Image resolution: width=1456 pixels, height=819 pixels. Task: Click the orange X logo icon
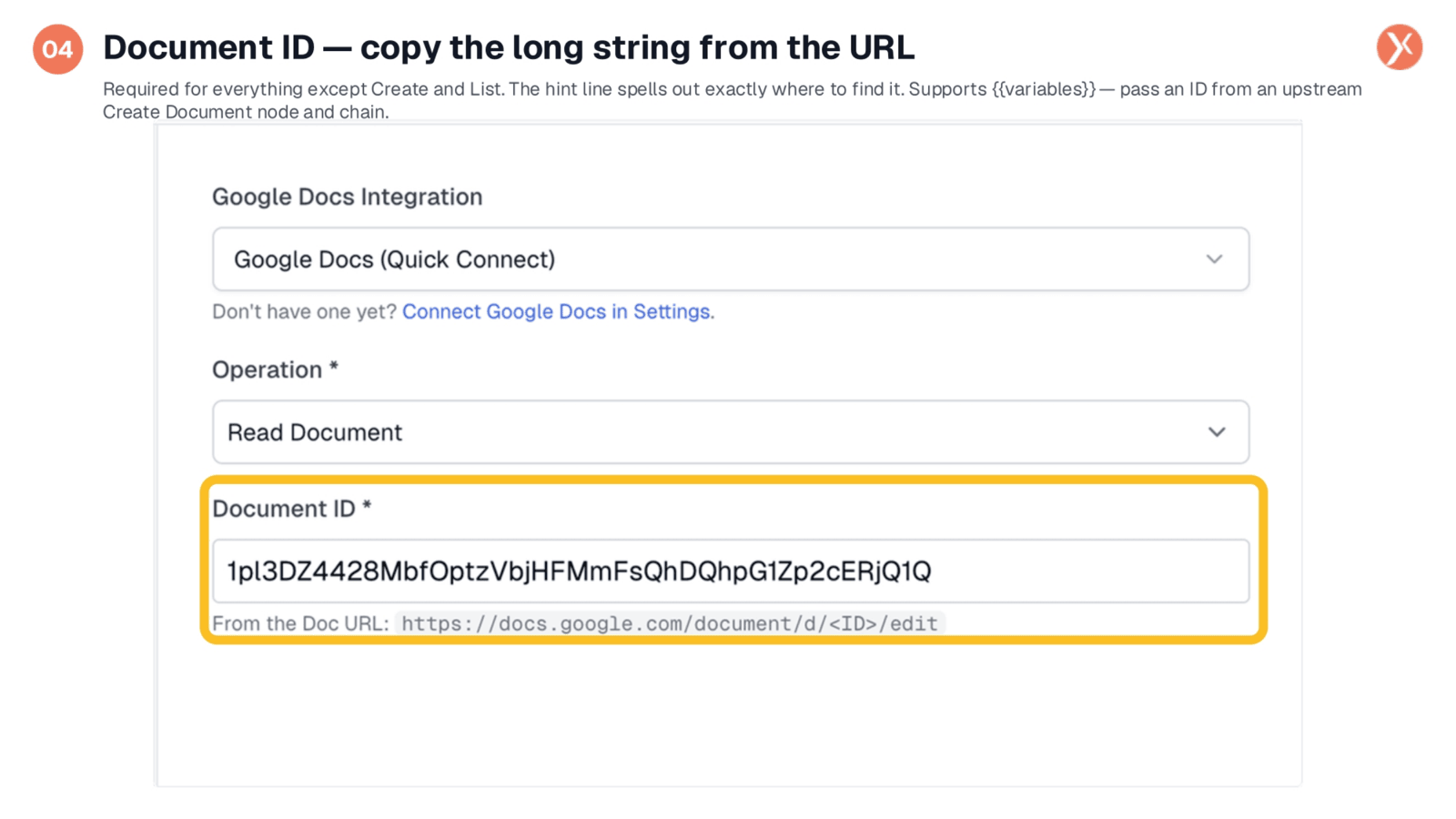tap(1400, 47)
